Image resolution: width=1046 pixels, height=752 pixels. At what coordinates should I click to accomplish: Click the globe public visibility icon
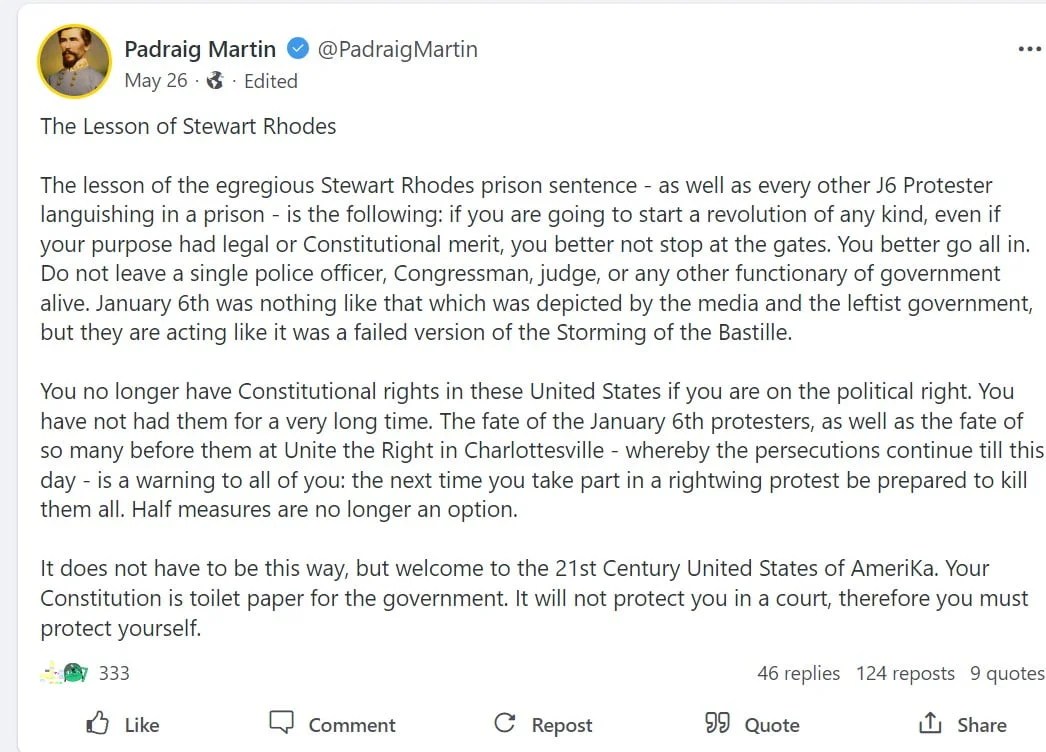(x=215, y=81)
